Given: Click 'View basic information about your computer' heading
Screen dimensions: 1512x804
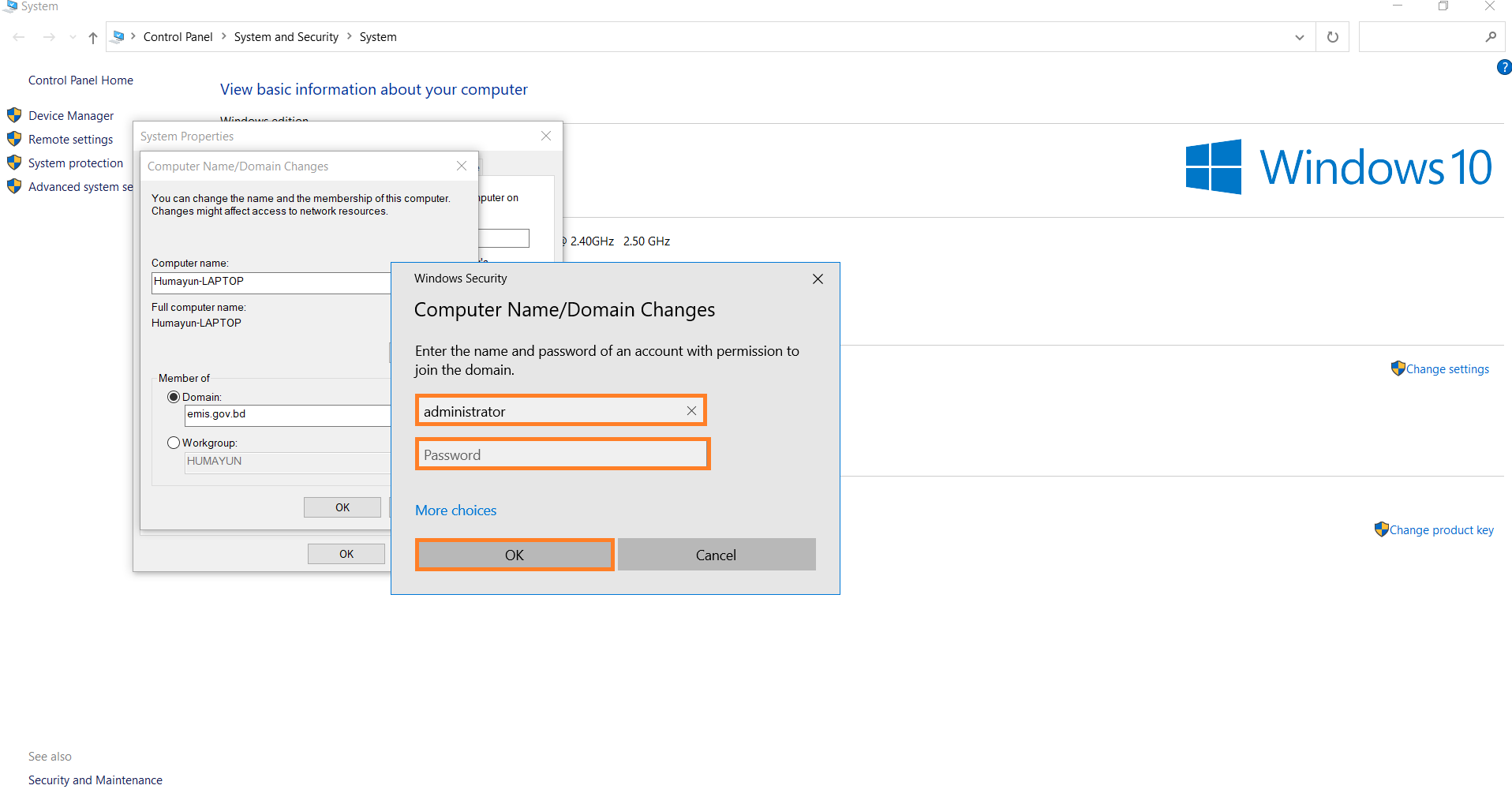Looking at the screenshot, I should click(374, 89).
